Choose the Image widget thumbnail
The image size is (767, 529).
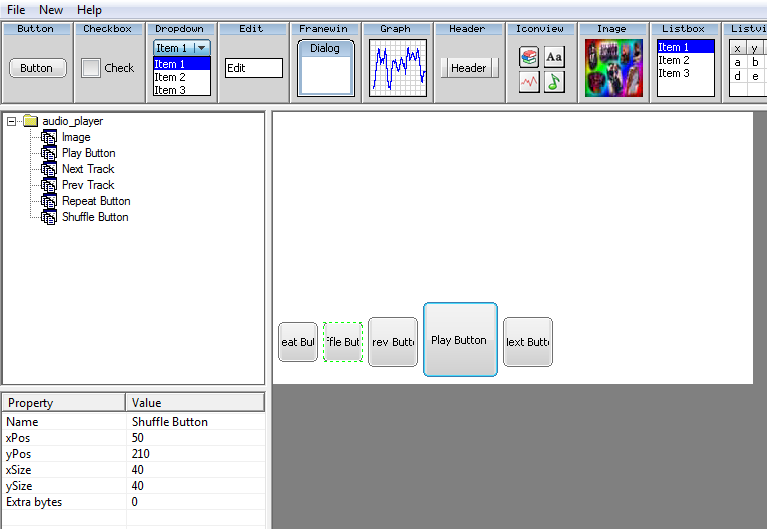(x=613, y=68)
